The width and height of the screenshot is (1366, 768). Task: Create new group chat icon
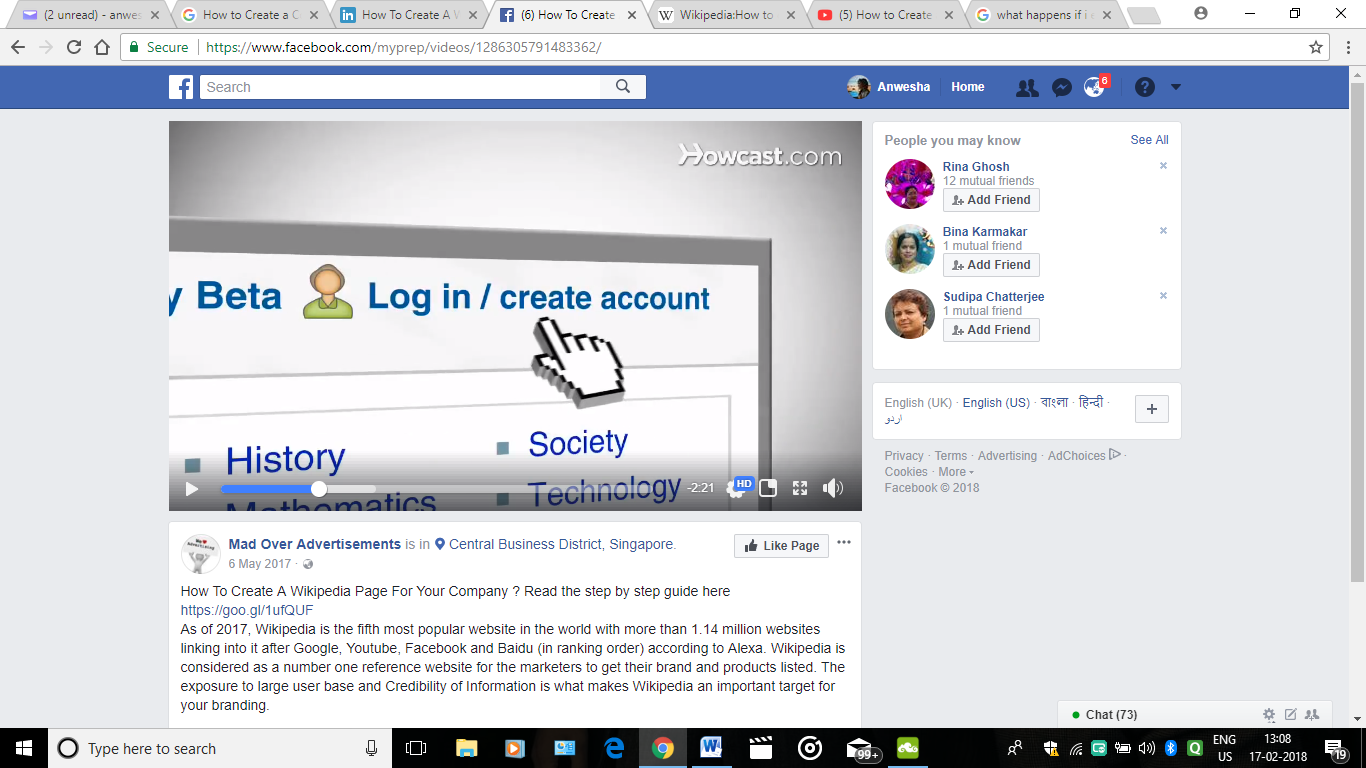pyautogui.click(x=1312, y=715)
